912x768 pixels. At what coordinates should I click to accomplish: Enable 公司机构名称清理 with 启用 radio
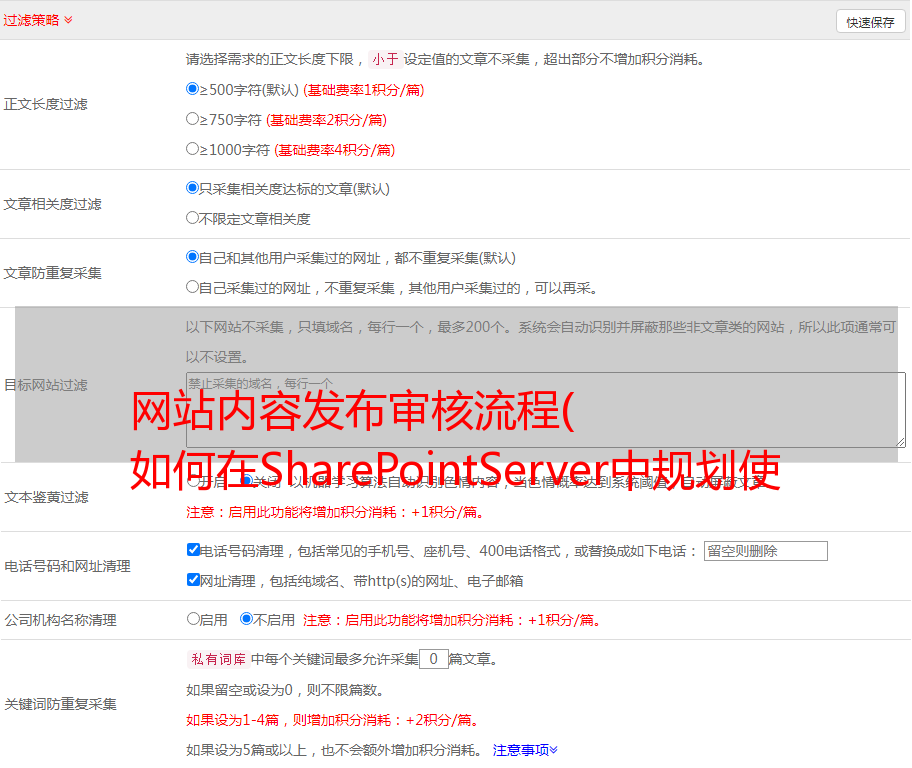[194, 619]
